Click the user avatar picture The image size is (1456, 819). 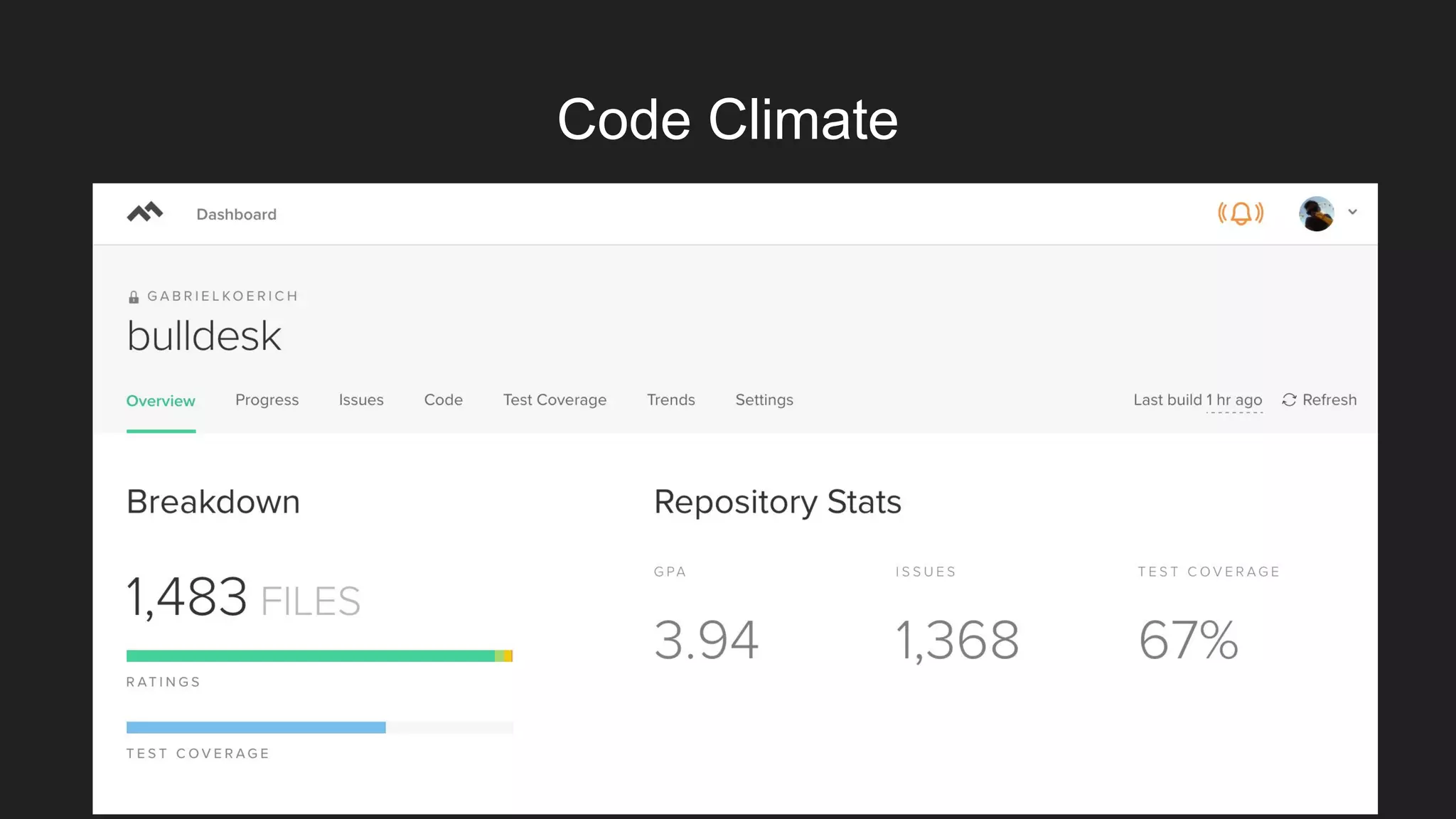point(1317,213)
